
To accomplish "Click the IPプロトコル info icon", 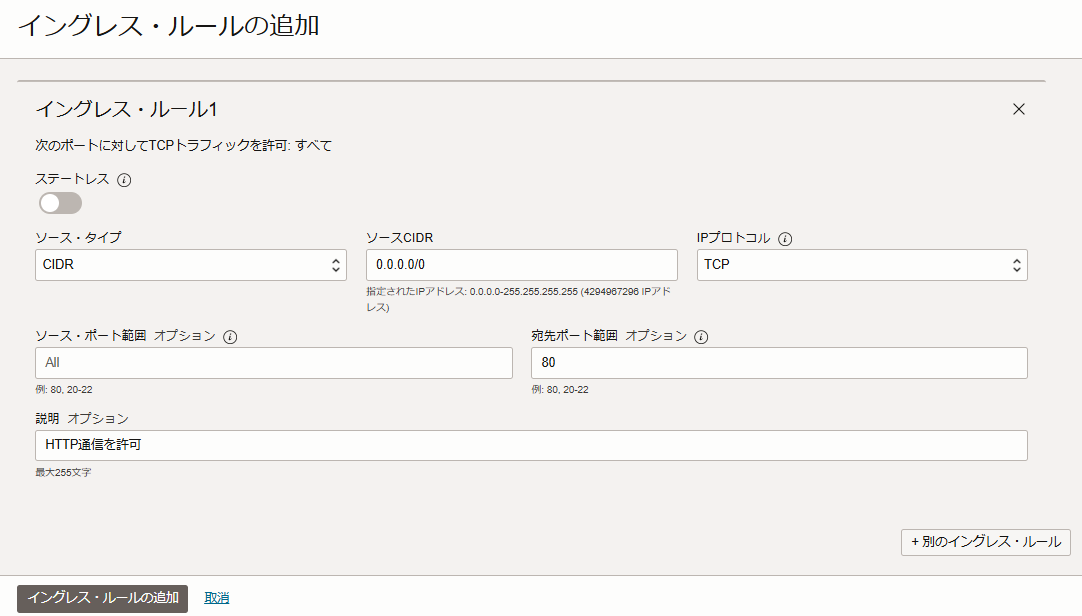I will (785, 239).
